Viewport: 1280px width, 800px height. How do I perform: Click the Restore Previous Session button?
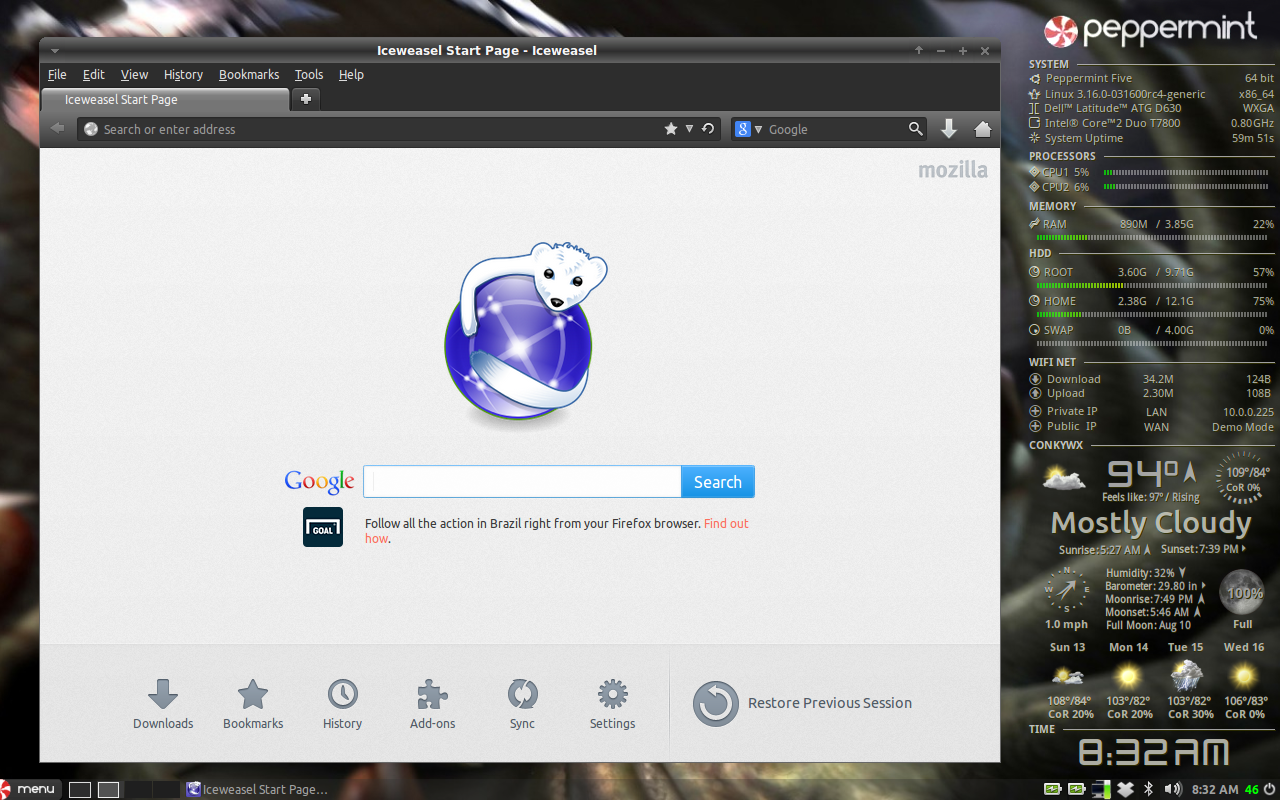coord(802,703)
